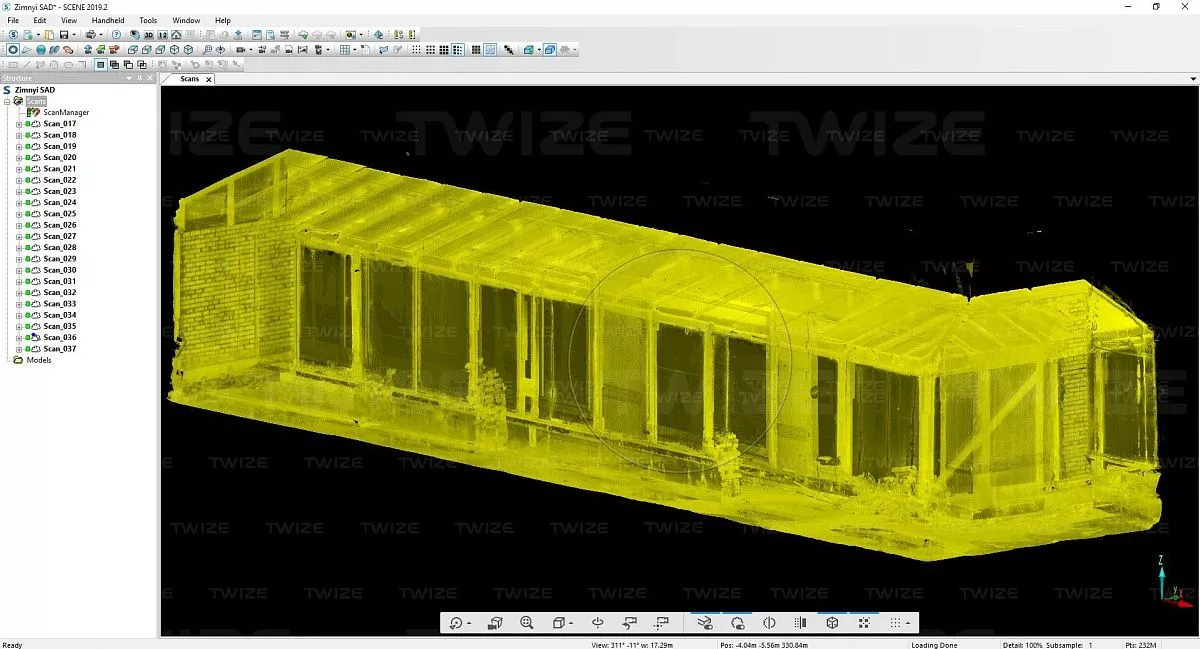Image resolution: width=1200 pixels, height=649 pixels.
Task: Select Scan_033 in the structure tree
Action: click(60, 304)
